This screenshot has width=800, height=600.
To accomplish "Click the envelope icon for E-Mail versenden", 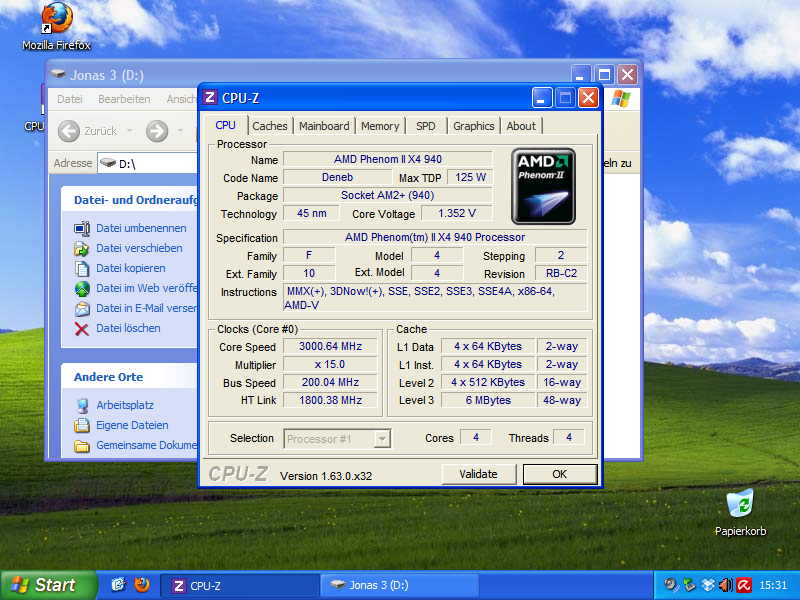I will point(82,309).
